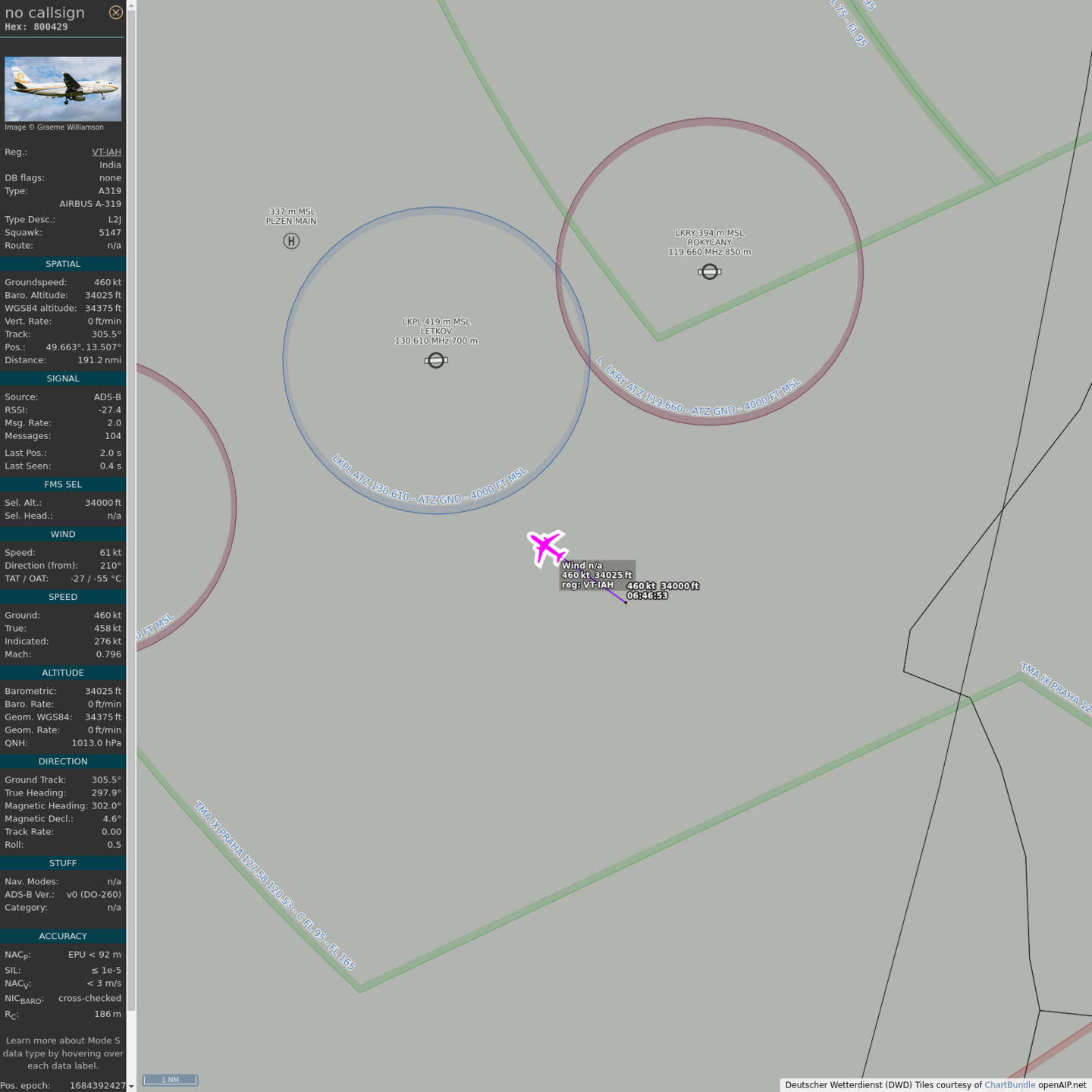
Task: Click the LKPL ATZ 130.610 airspace label
Action: click(429, 482)
